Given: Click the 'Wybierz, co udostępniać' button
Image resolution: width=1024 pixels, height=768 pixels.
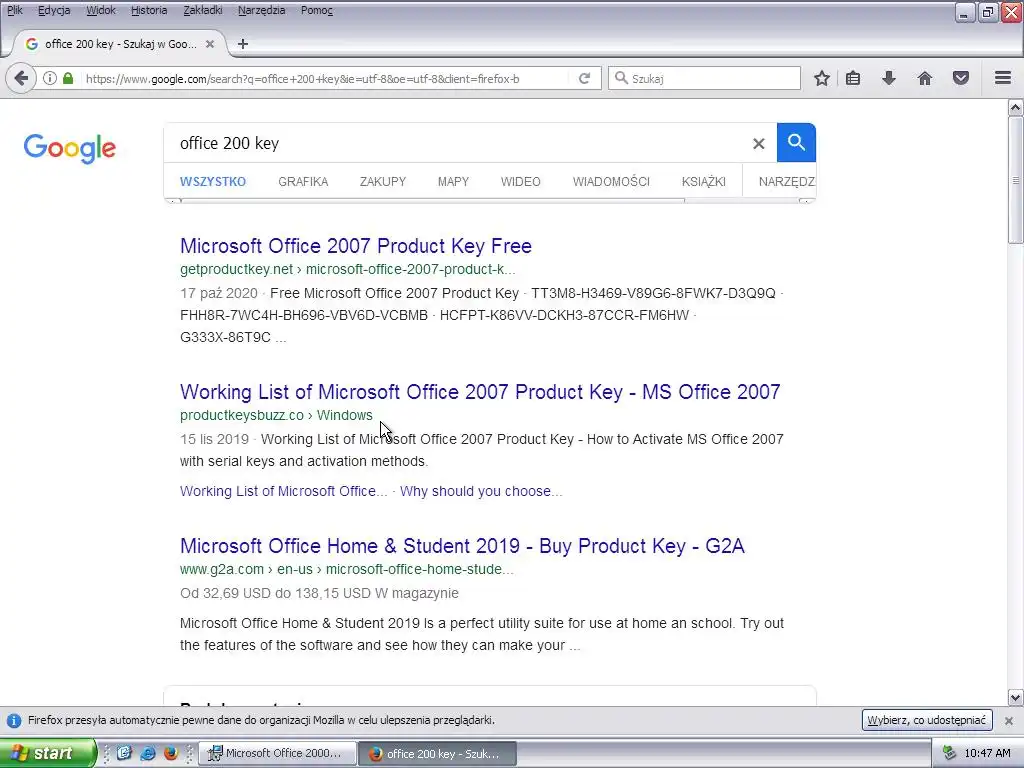Looking at the screenshot, I should 927,720.
